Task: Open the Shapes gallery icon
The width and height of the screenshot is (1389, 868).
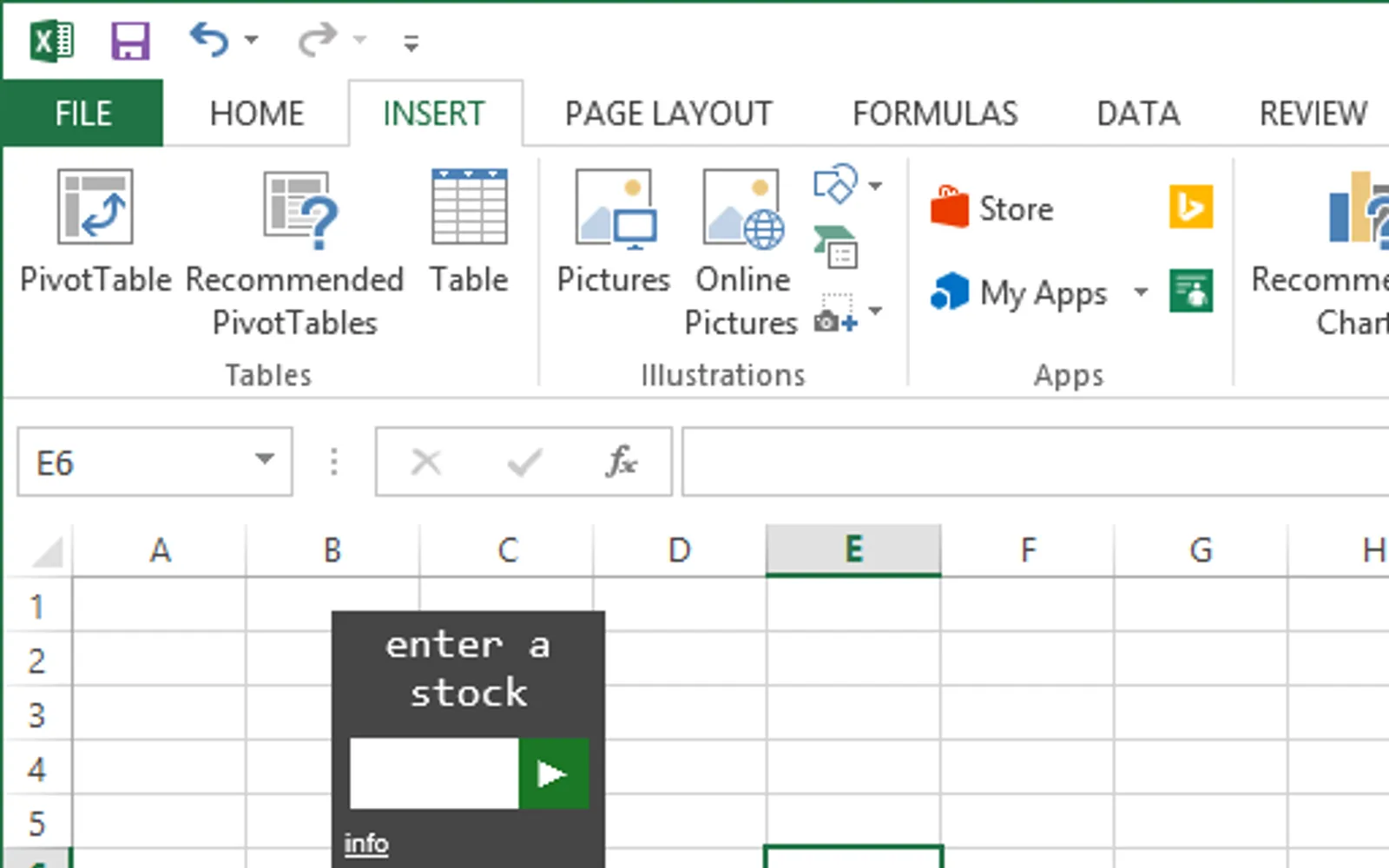Action: (x=835, y=184)
